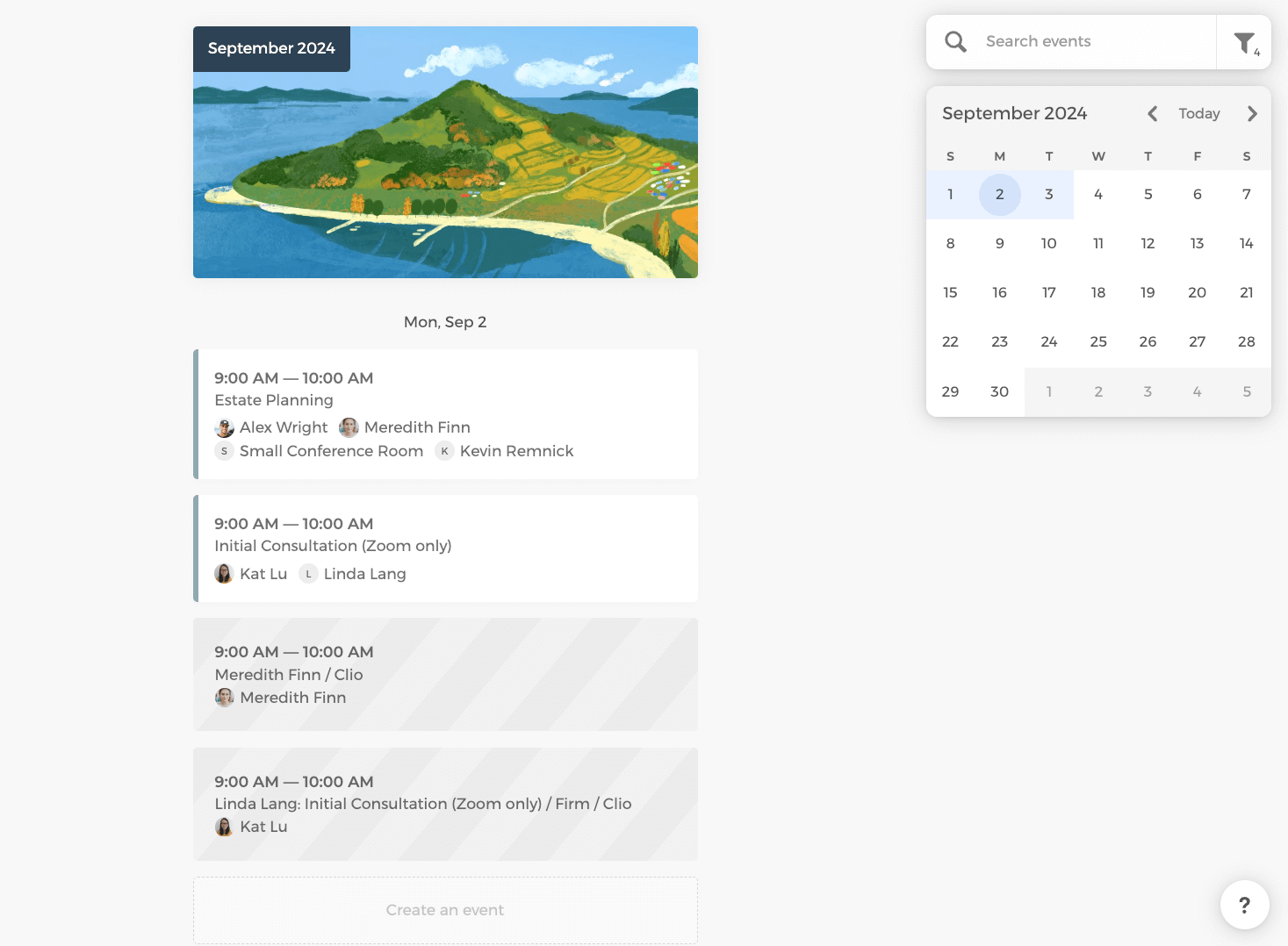This screenshot has width=1288, height=946.
Task: Select September 20 in the calendar
Action: pyautogui.click(x=1197, y=292)
